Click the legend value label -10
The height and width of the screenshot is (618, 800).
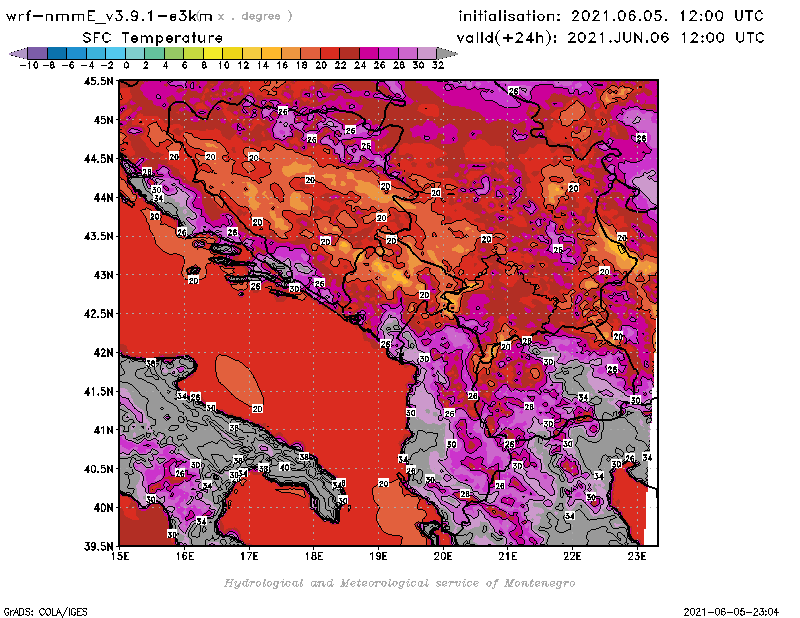[x=29, y=65]
